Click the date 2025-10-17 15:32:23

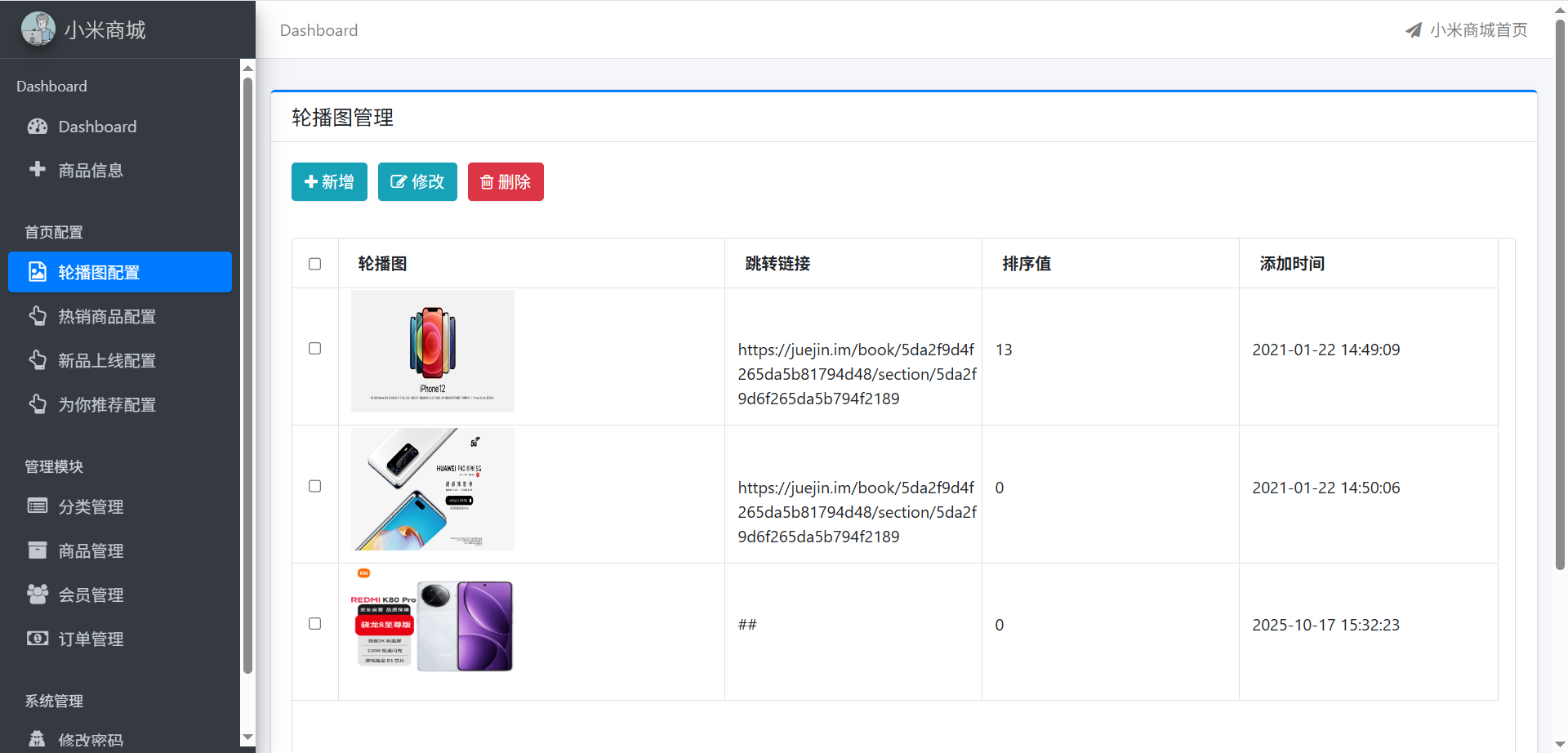[1325, 625]
